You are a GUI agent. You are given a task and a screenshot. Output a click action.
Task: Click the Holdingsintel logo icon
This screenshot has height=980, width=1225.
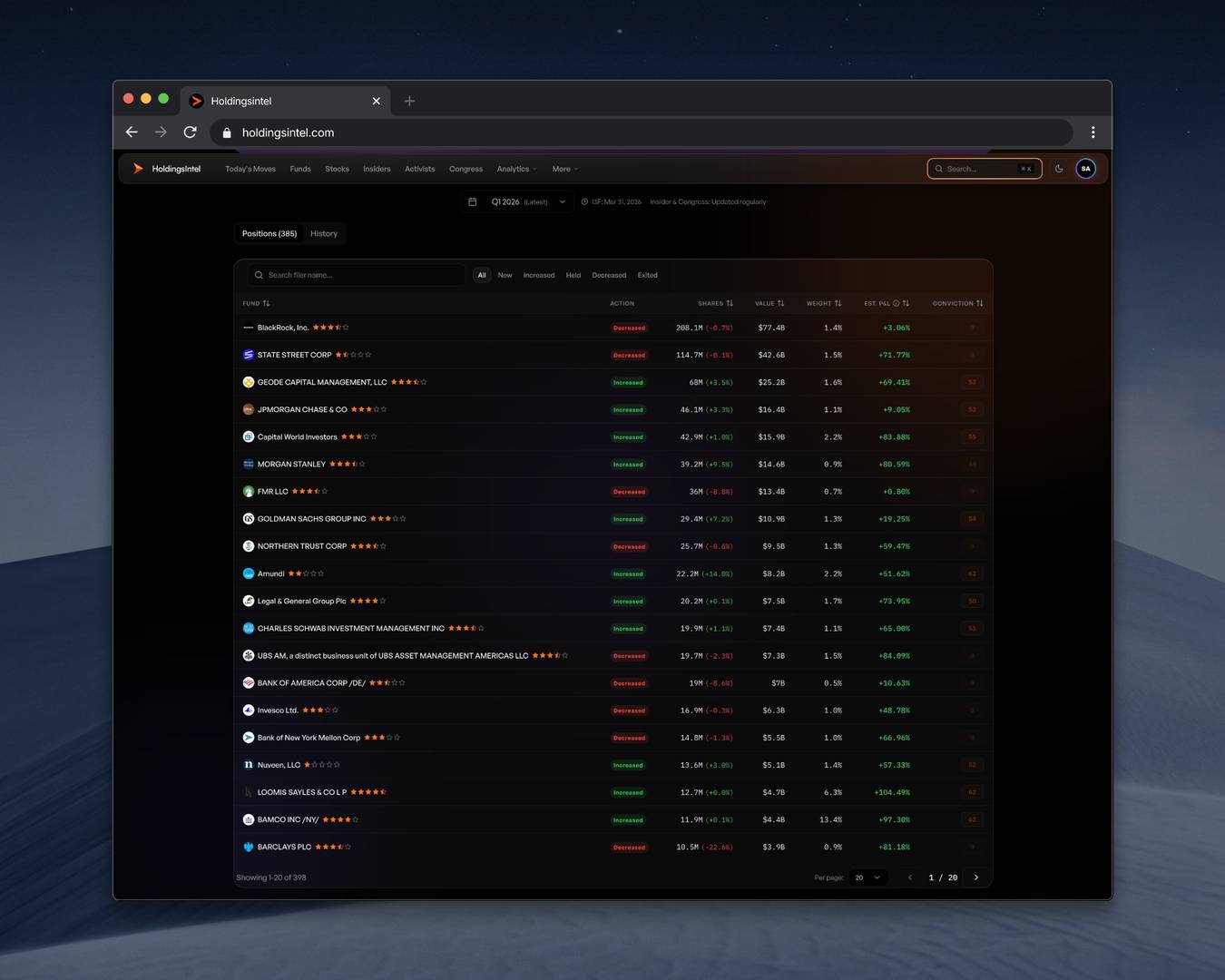(138, 169)
